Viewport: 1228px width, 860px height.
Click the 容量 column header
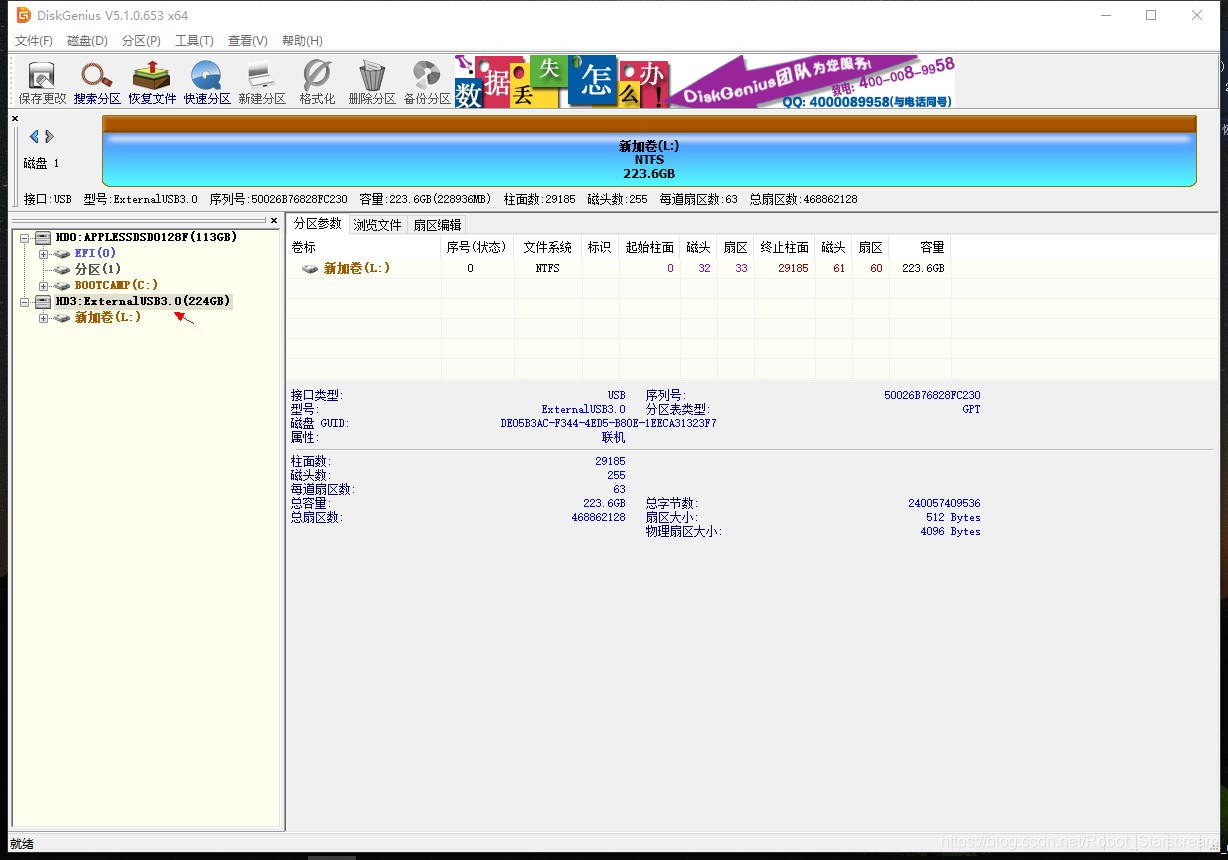click(x=919, y=247)
